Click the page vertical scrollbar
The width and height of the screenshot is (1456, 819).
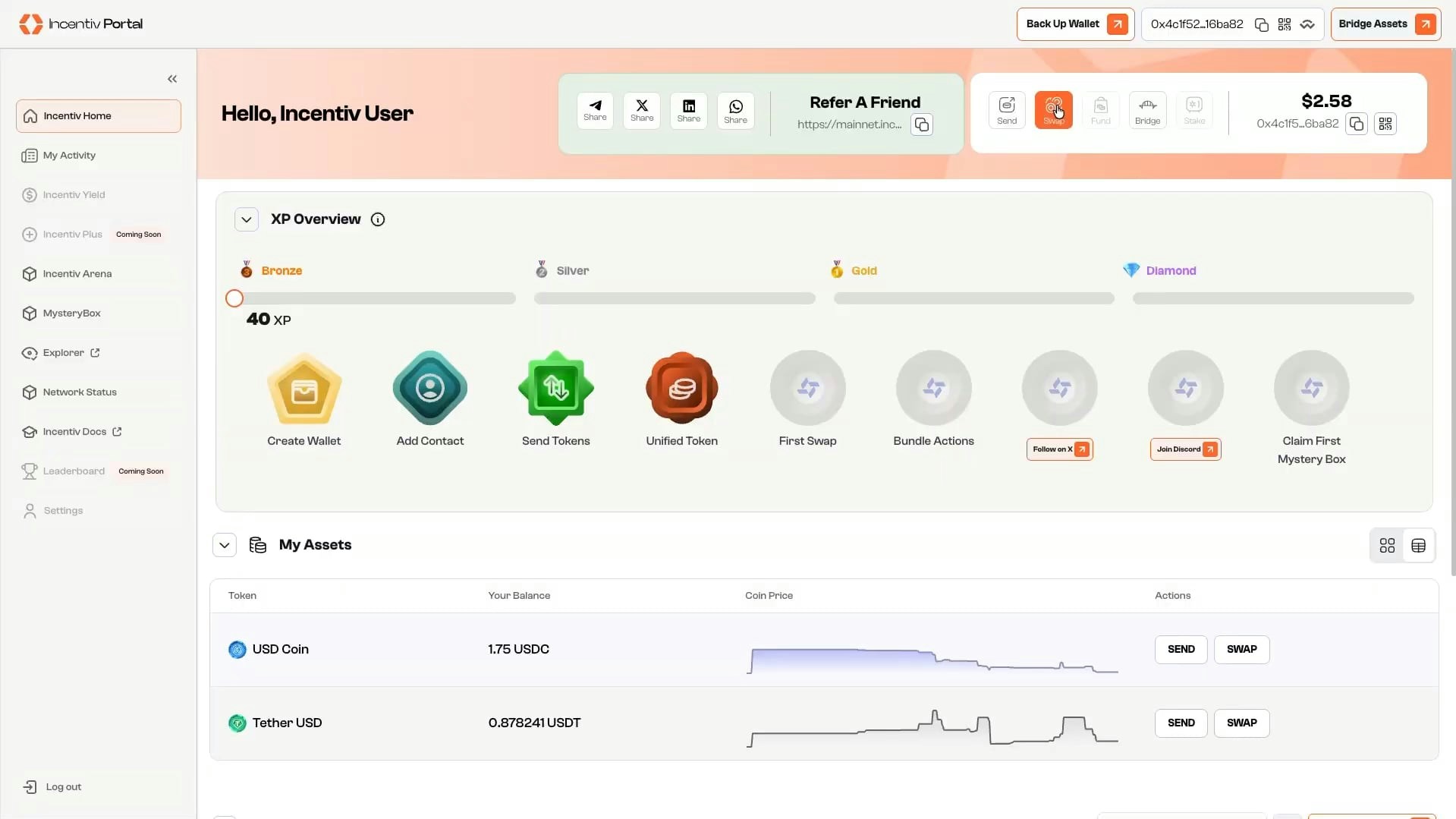1452,311
